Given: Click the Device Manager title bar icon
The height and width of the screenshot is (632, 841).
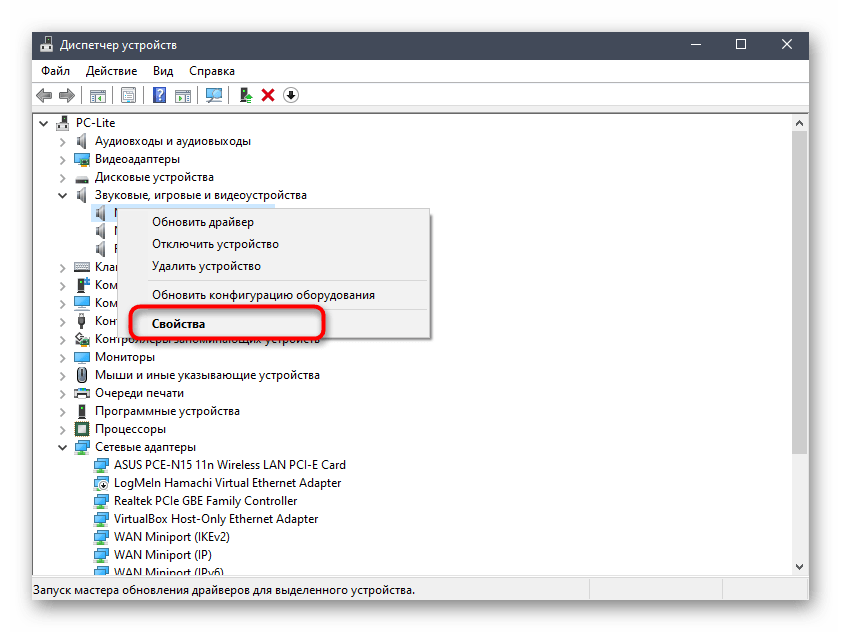Looking at the screenshot, I should 47,45.
